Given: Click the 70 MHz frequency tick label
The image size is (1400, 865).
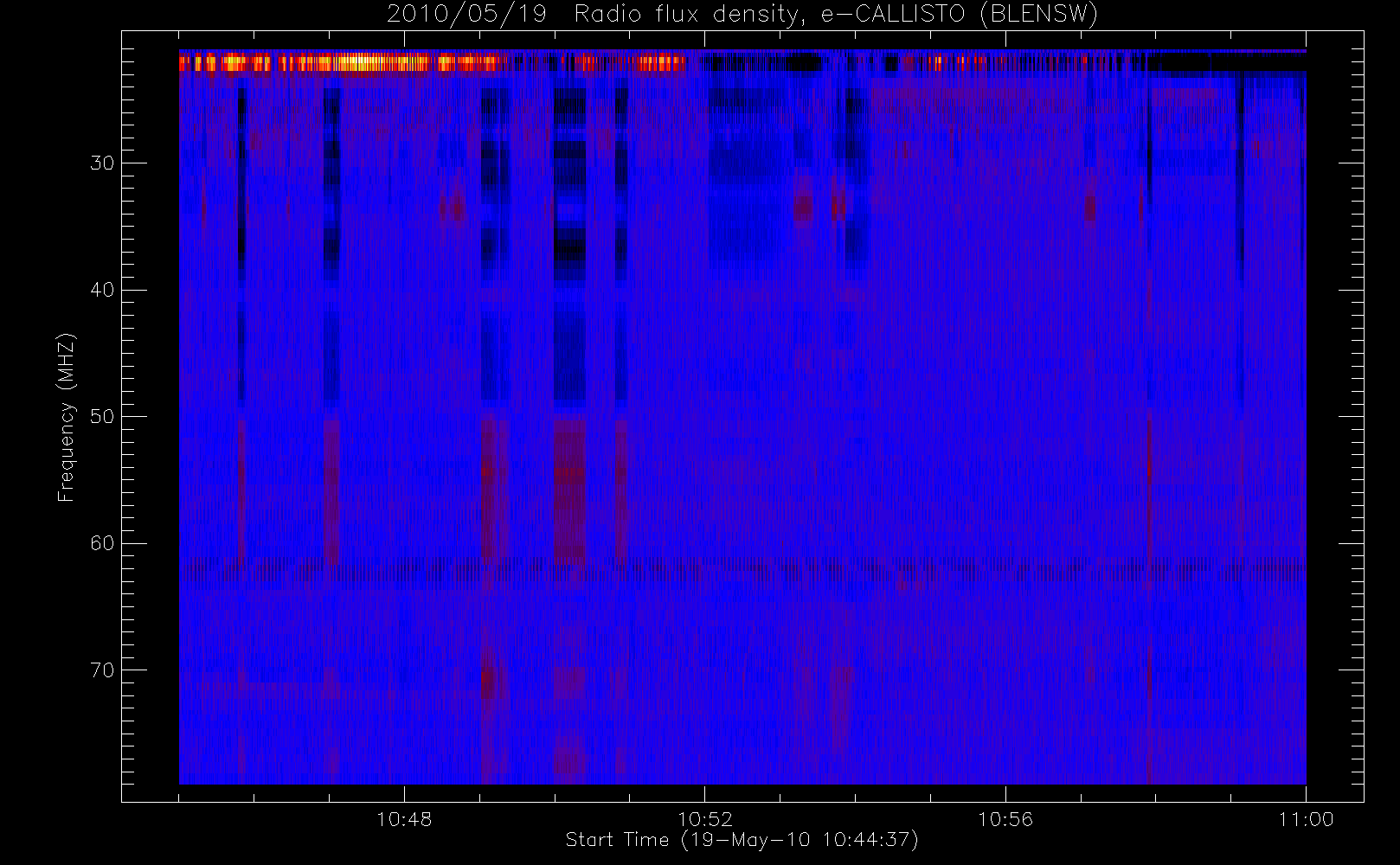Looking at the screenshot, I should pos(102,670).
